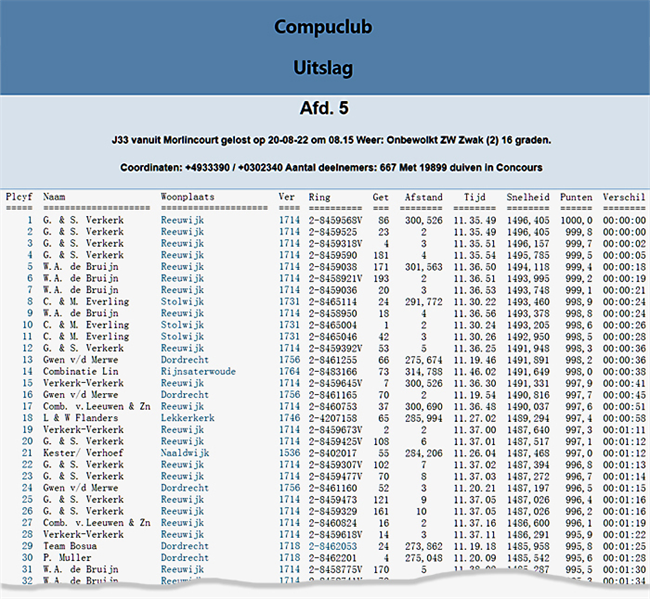Click the Uitslag heading in the banner

(x=324, y=68)
